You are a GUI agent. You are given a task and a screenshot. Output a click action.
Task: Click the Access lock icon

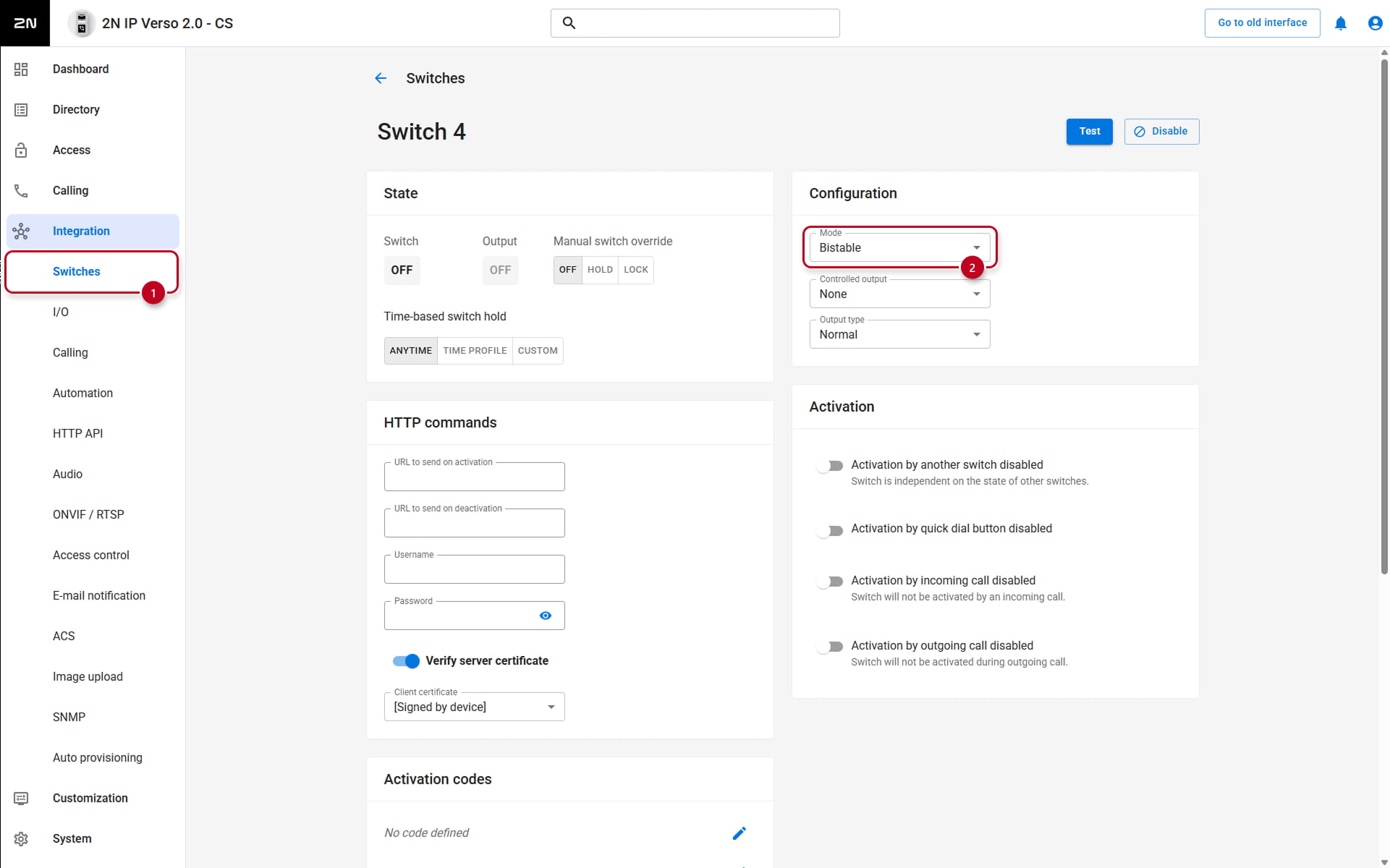(x=21, y=150)
